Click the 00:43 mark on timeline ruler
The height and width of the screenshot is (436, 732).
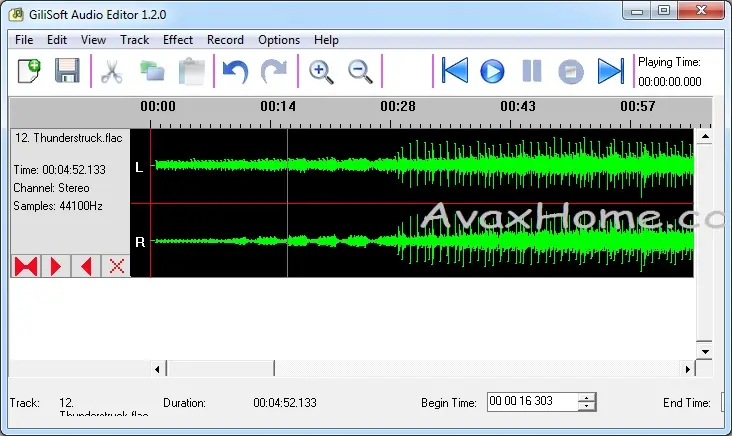518,106
